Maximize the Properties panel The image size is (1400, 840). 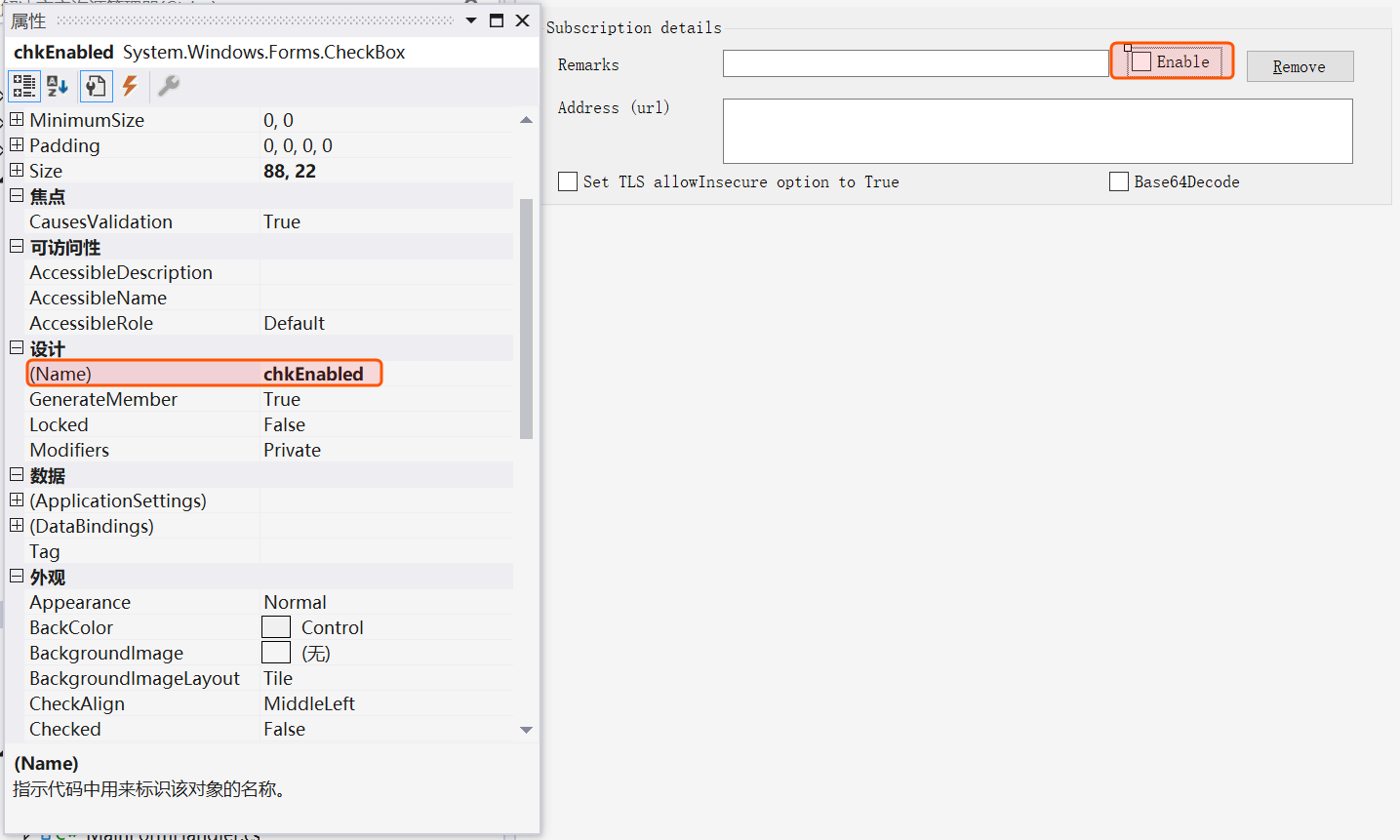pyautogui.click(x=497, y=20)
